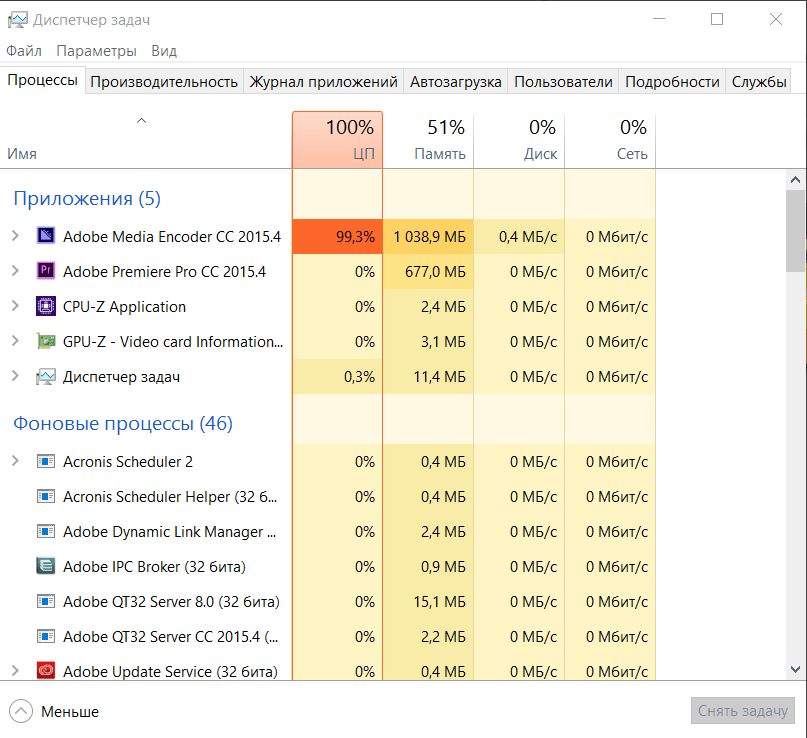Viewport: 807px width, 738px height.
Task: Select the Adobe Dynamic Link Manager name
Action: 169,532
